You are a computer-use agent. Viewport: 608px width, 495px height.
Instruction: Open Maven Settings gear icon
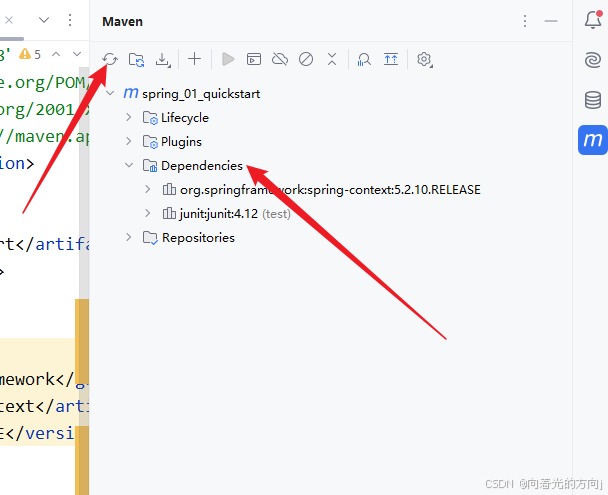(425, 60)
